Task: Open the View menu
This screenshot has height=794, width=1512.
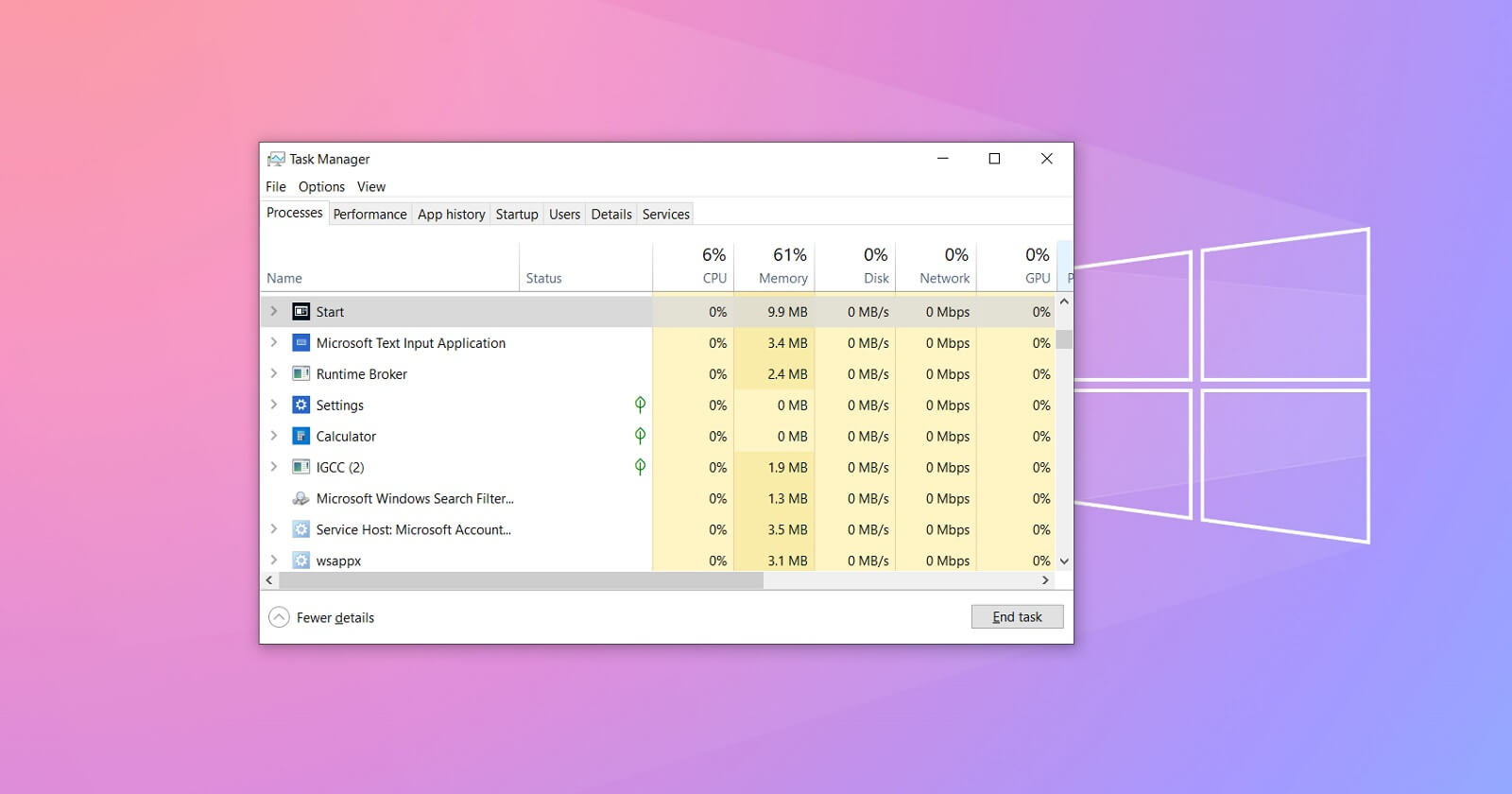Action: 371,186
